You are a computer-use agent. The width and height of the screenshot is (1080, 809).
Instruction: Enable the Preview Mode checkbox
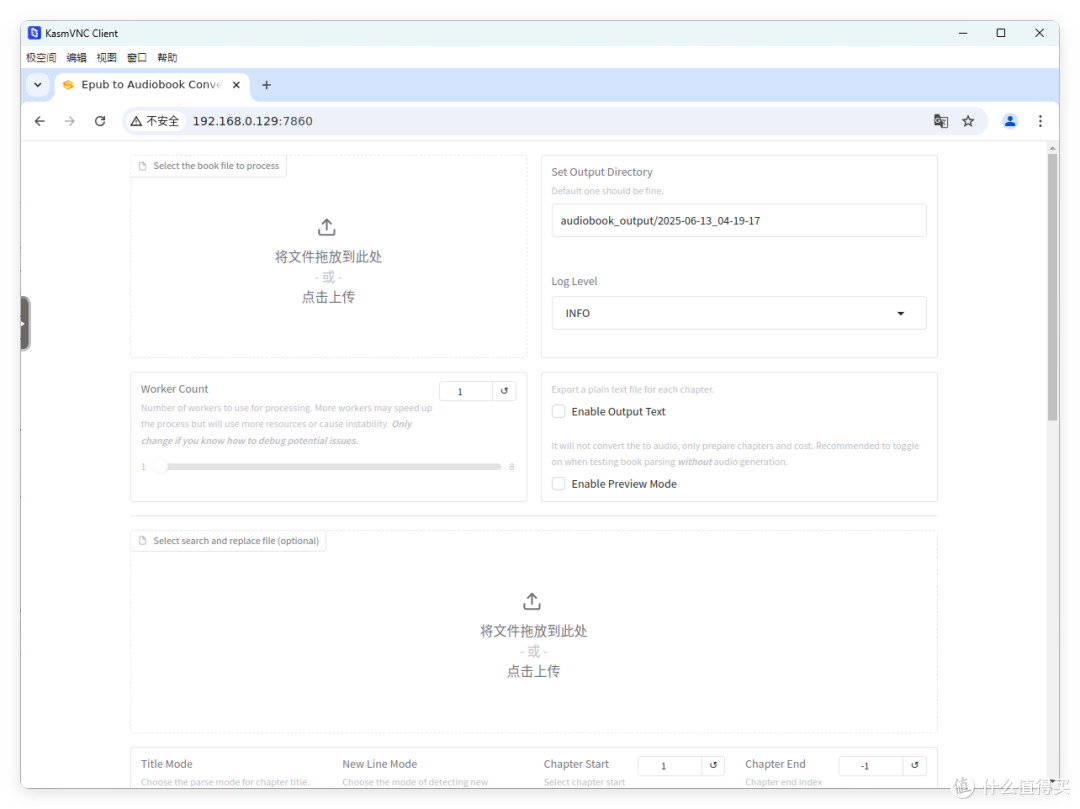coord(559,483)
